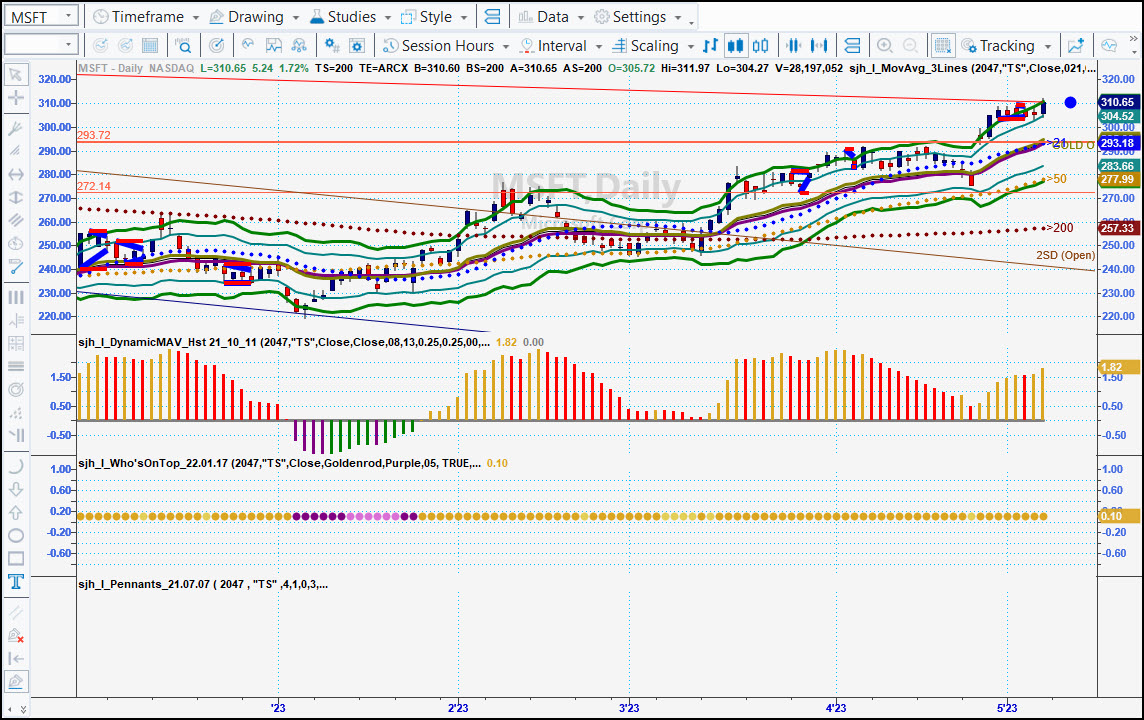This screenshot has width=1144, height=720.
Task: Click the 293.72 horizontal line label
Action: click(94, 135)
